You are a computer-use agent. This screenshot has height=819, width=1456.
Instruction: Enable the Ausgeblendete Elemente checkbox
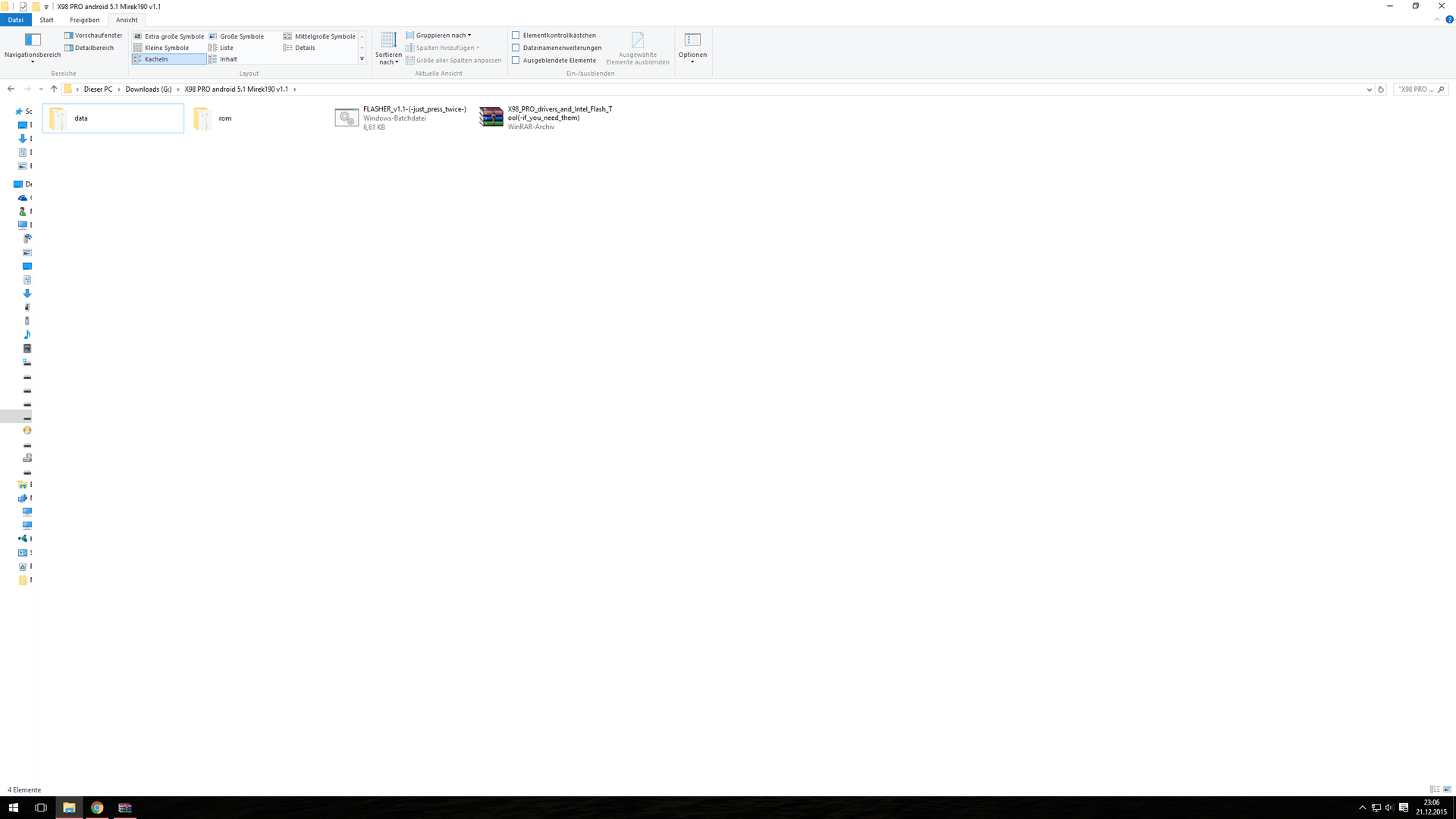[x=516, y=61]
